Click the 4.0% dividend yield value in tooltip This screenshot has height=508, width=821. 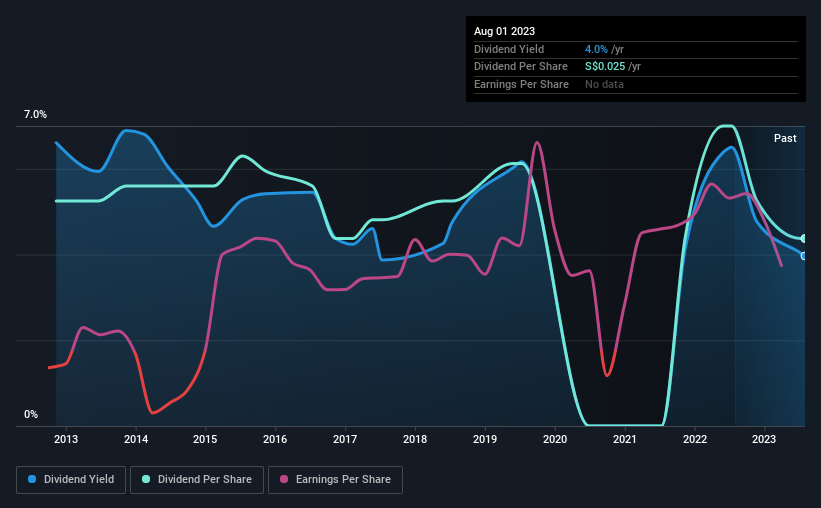(596, 49)
